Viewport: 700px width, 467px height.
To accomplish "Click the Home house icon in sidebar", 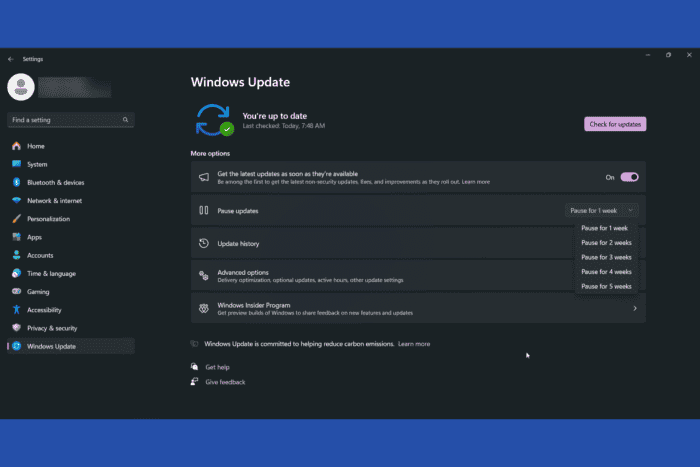I will point(17,146).
